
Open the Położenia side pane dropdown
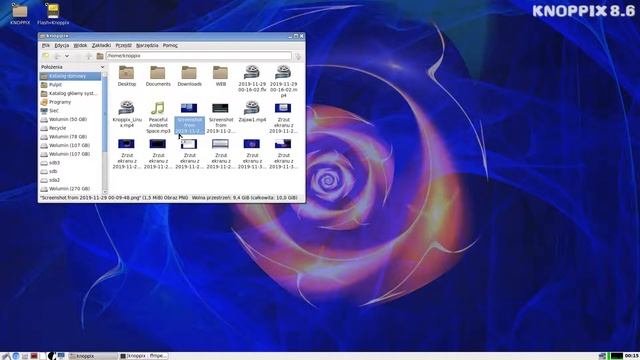102,67
